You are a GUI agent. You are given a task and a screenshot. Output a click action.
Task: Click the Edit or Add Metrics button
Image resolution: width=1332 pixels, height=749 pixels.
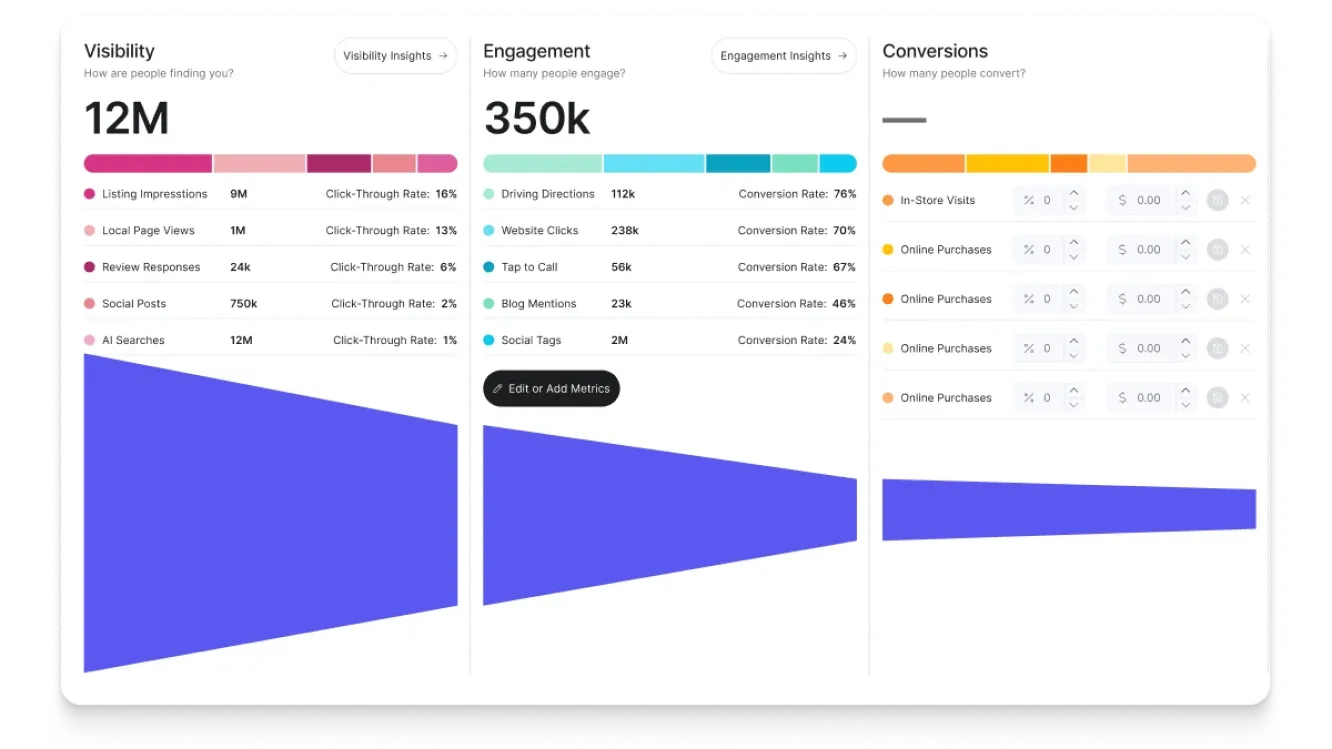[551, 389]
